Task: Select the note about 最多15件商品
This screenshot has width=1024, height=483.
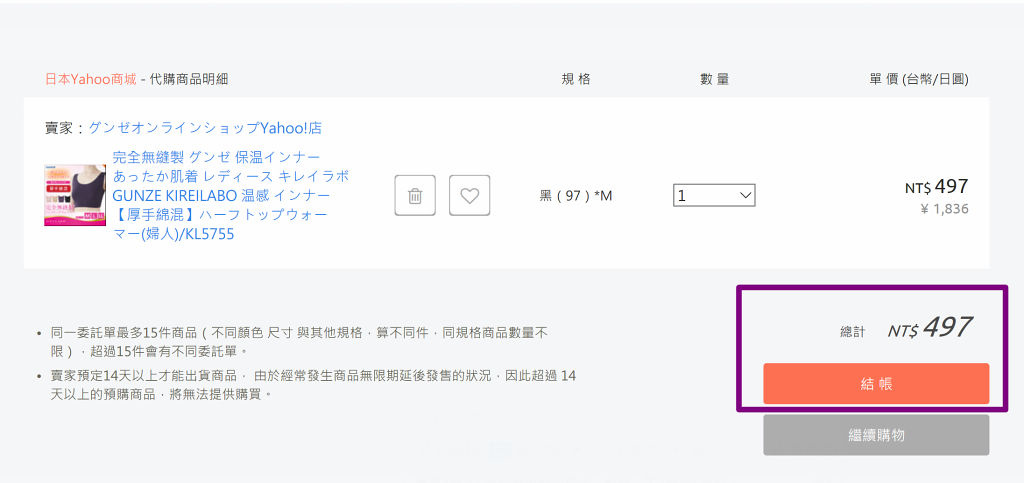Action: (x=299, y=341)
